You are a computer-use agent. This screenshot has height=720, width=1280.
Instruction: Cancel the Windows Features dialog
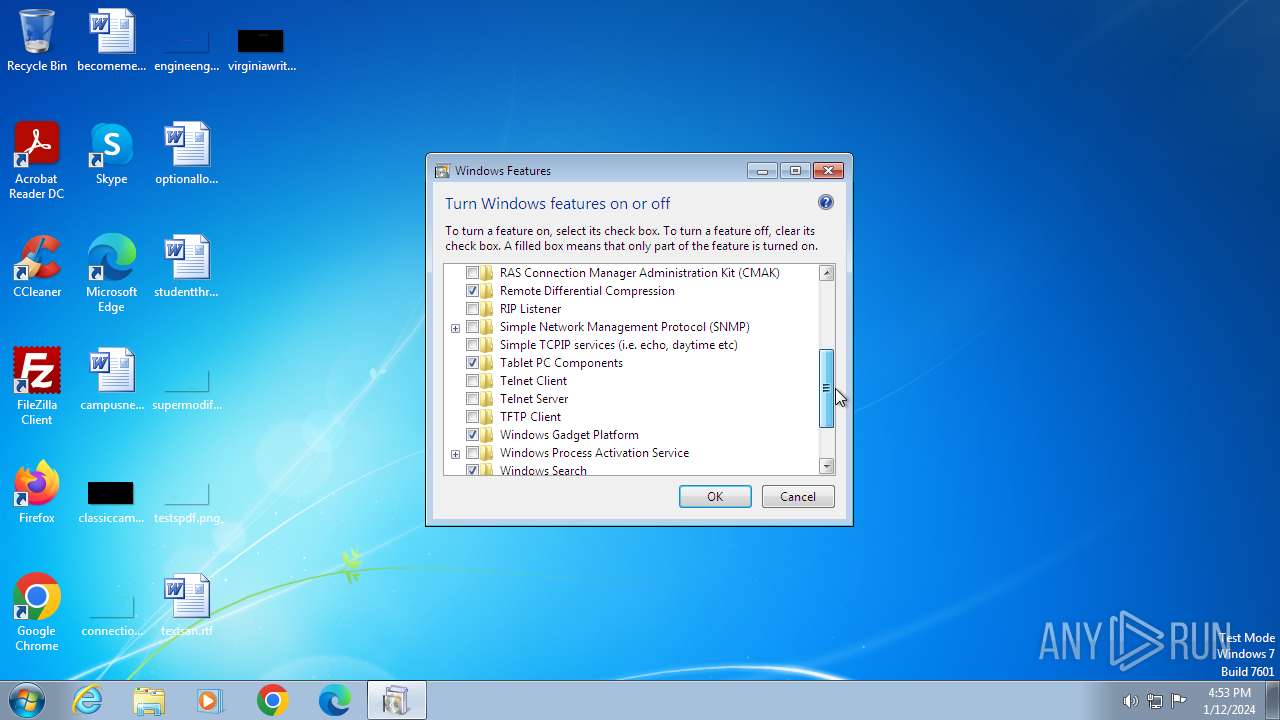coord(798,497)
